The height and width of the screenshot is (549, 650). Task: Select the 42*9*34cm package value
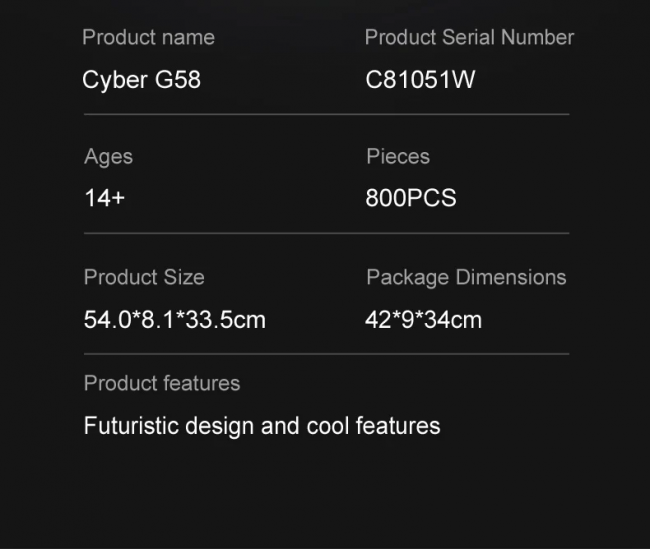pos(423,320)
